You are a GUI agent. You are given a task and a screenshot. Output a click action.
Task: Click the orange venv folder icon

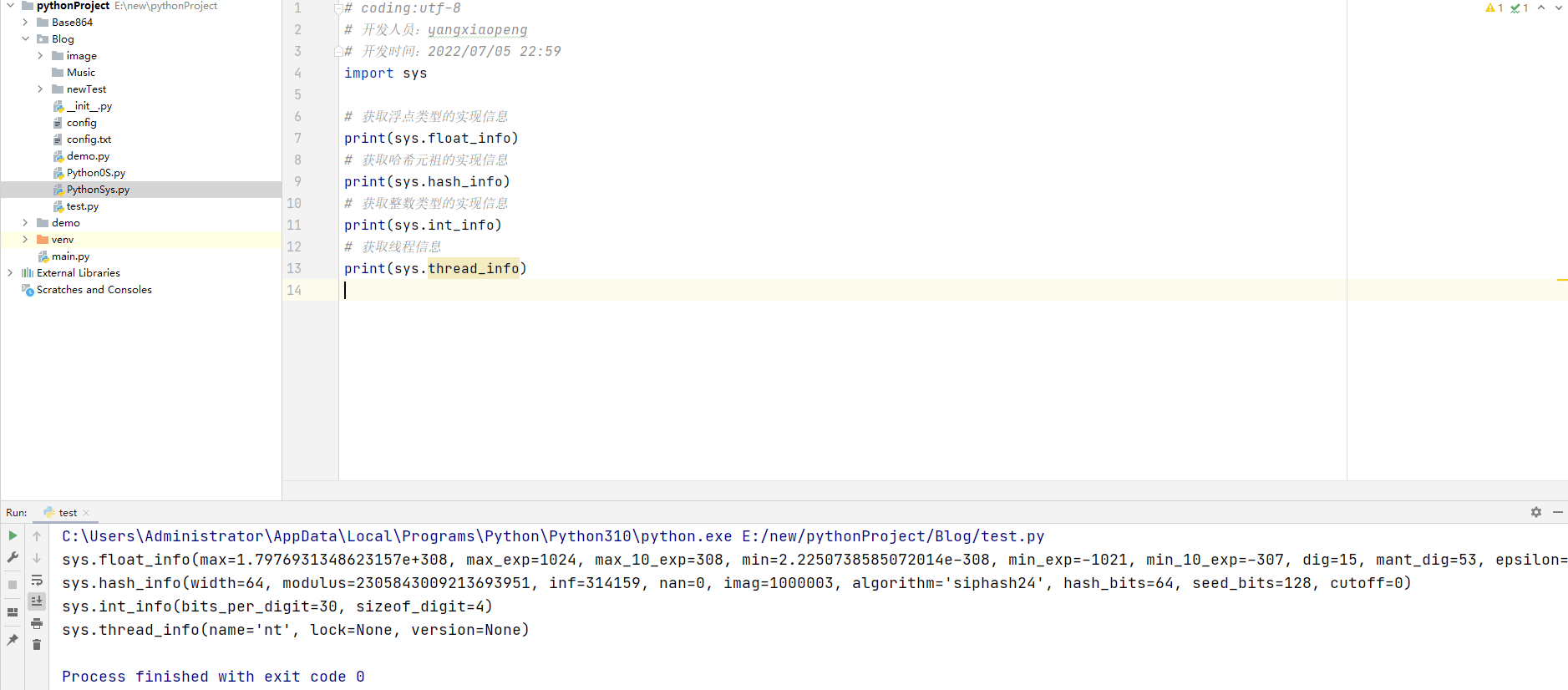coord(43,240)
